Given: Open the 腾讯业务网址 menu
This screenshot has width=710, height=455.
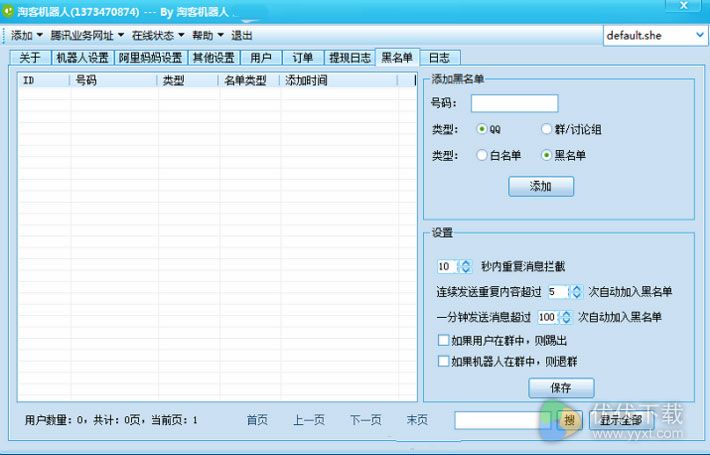Looking at the screenshot, I should (x=87, y=35).
